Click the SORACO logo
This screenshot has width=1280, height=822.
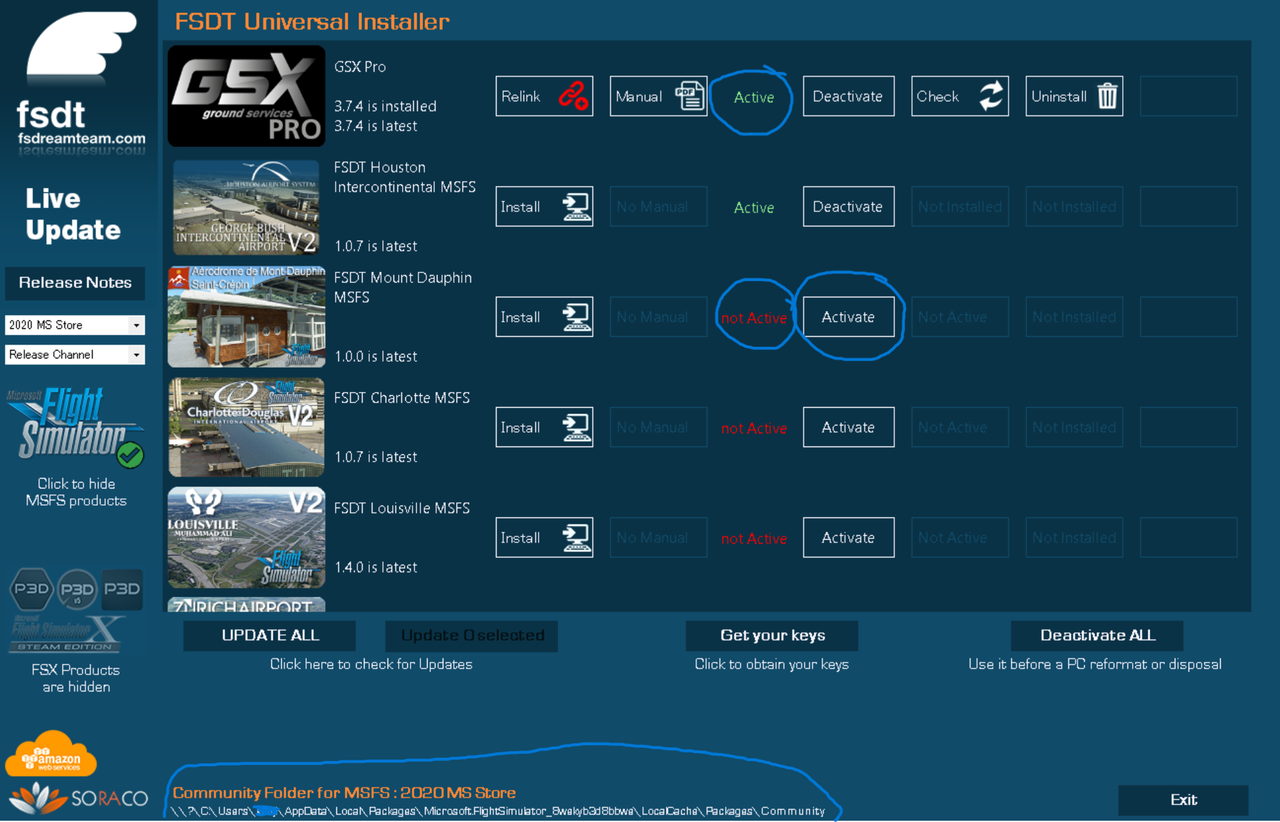tap(79, 798)
